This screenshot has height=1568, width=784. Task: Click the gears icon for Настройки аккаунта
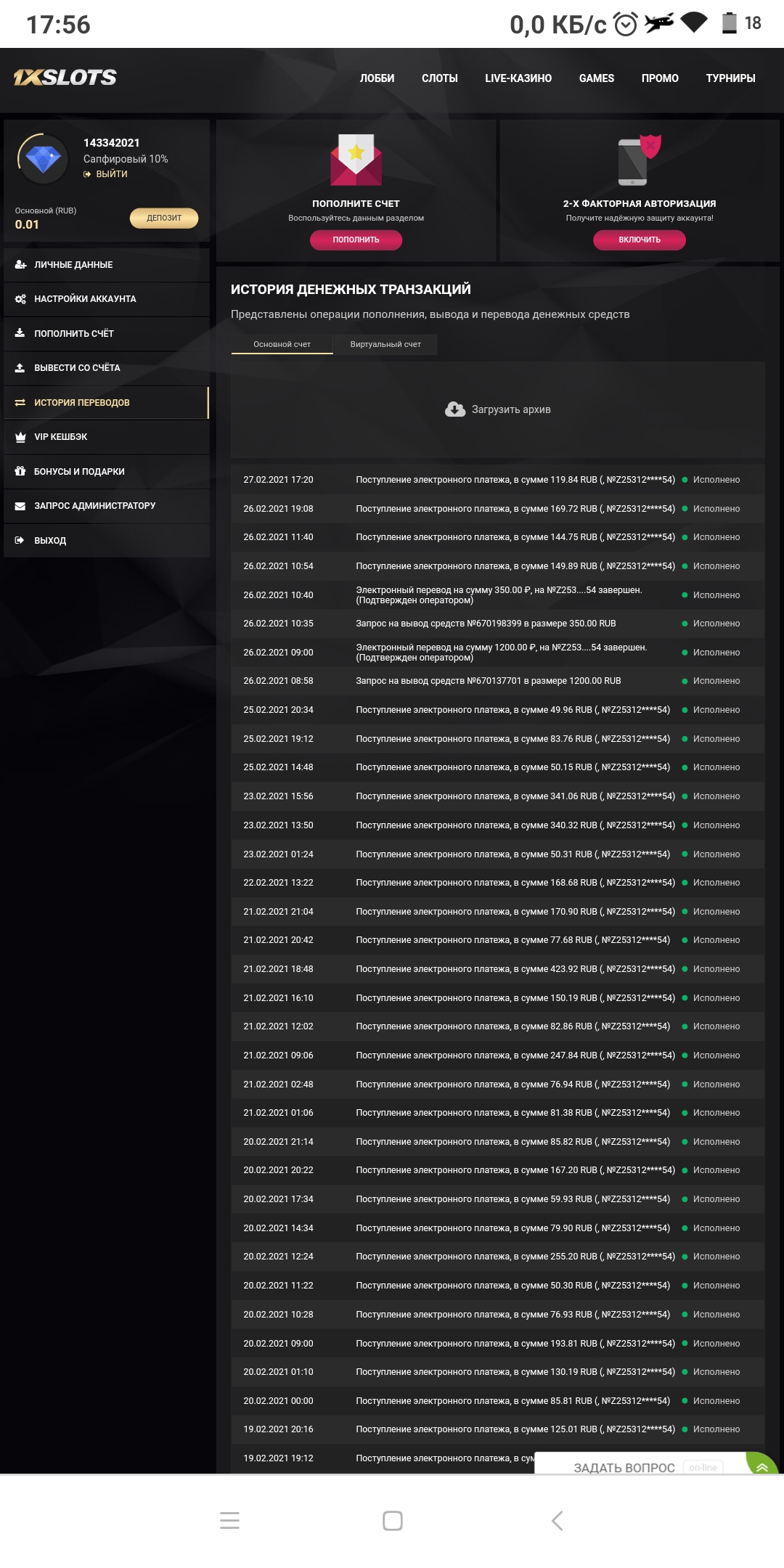tap(20, 299)
